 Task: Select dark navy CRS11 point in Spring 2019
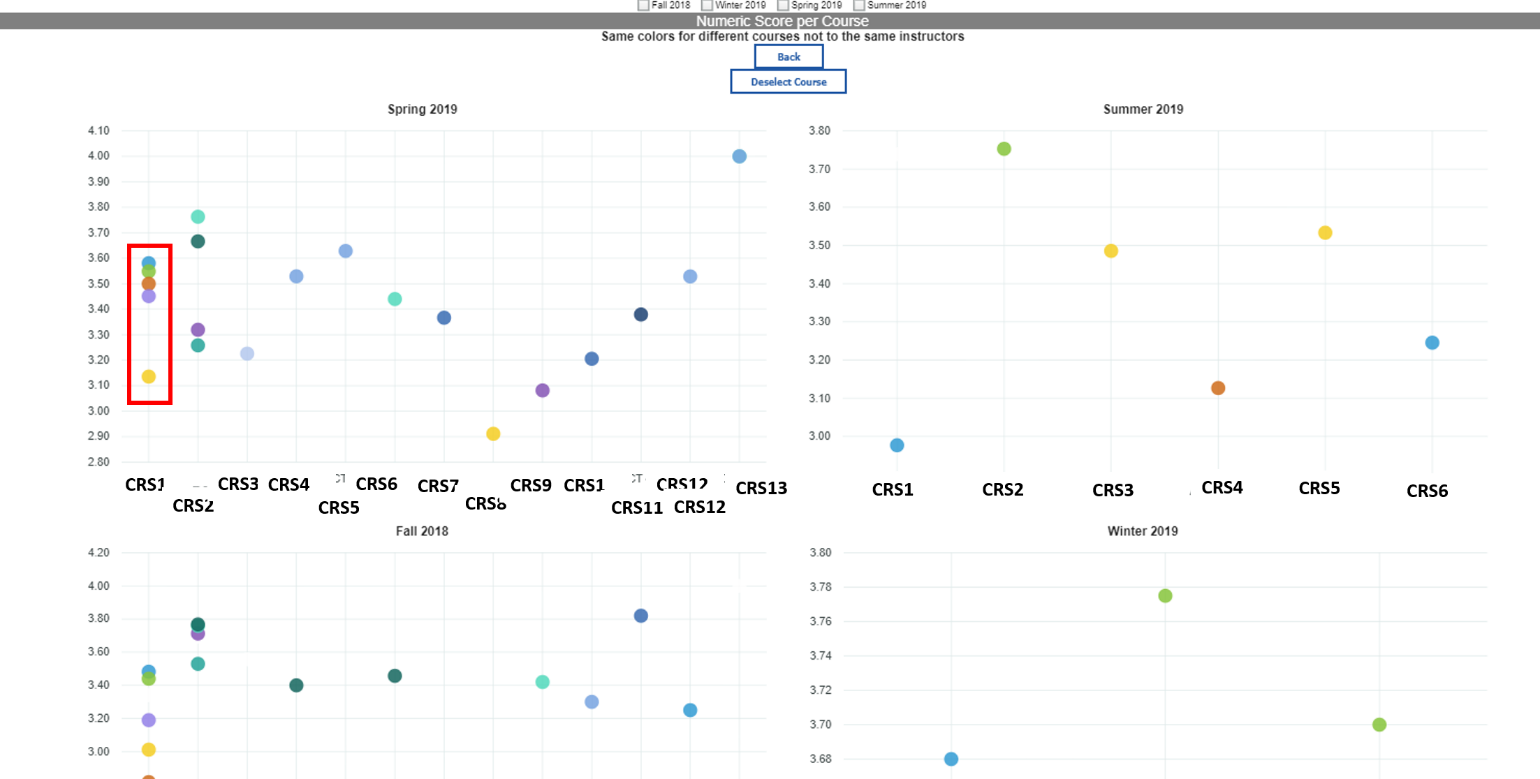pyautogui.click(x=641, y=315)
